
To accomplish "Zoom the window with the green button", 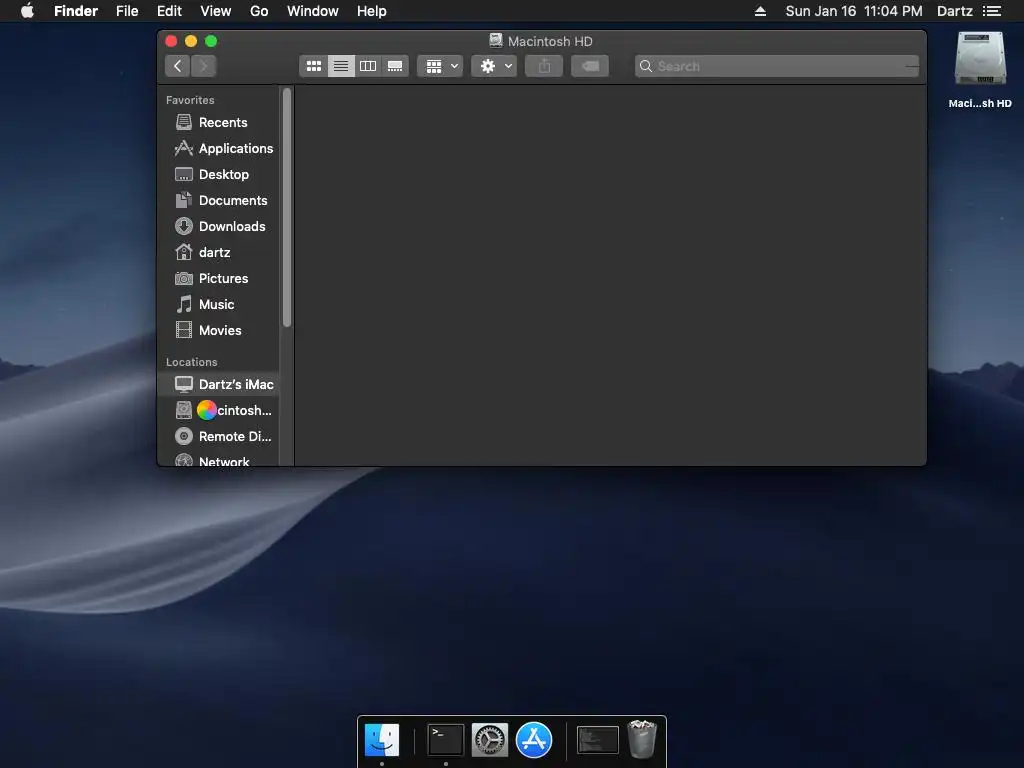I will tap(211, 41).
